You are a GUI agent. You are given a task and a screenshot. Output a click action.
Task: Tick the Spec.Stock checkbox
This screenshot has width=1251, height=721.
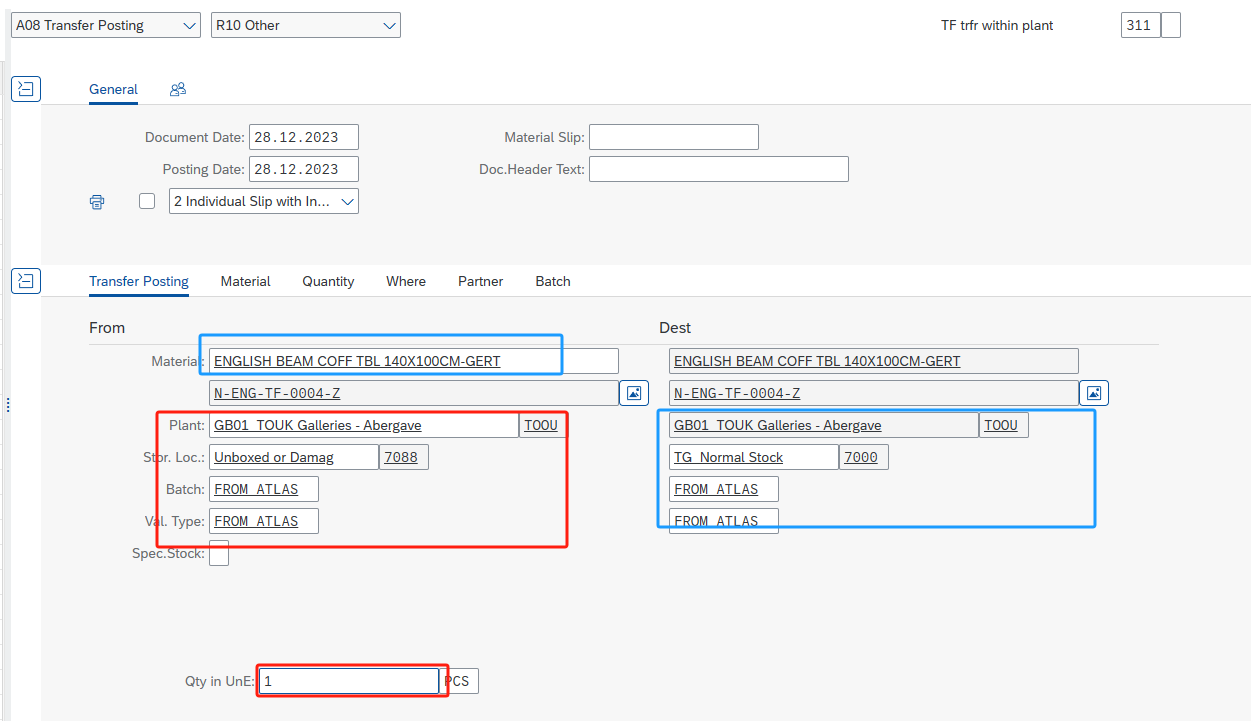tap(218, 553)
